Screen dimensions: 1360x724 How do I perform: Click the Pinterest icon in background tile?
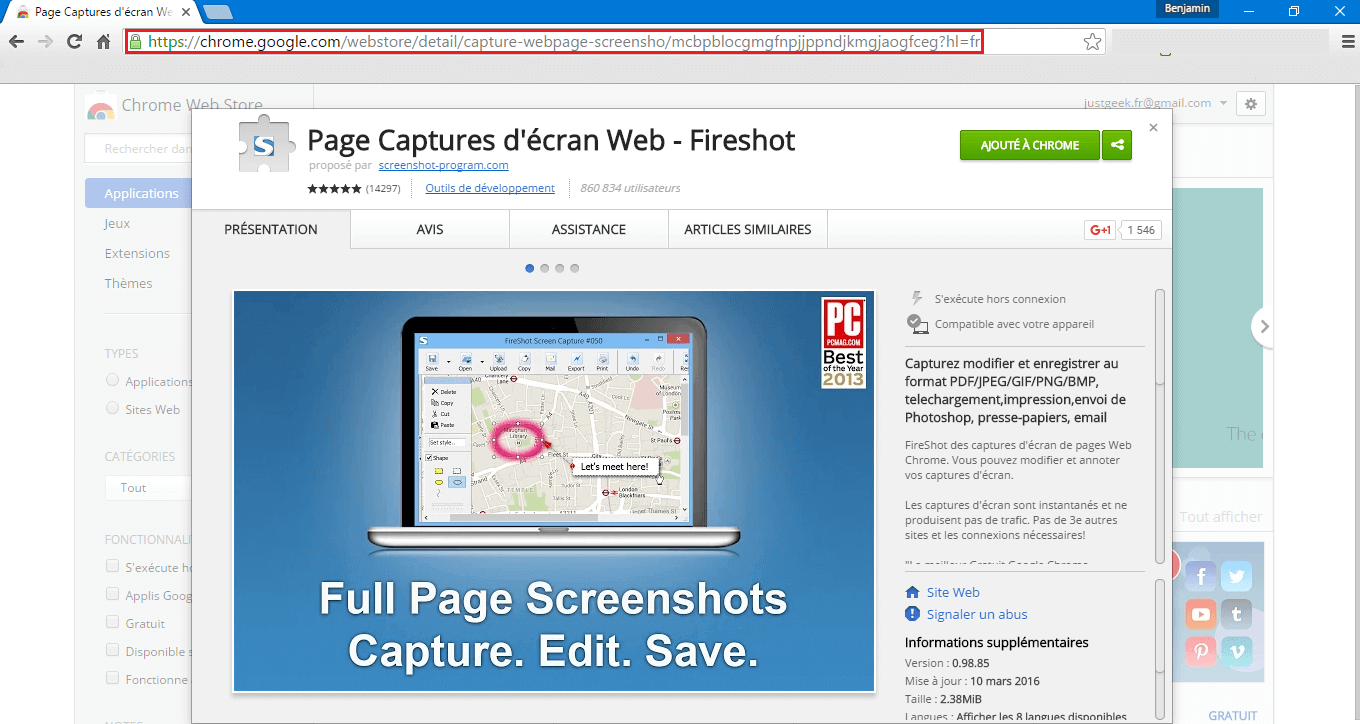[1200, 652]
